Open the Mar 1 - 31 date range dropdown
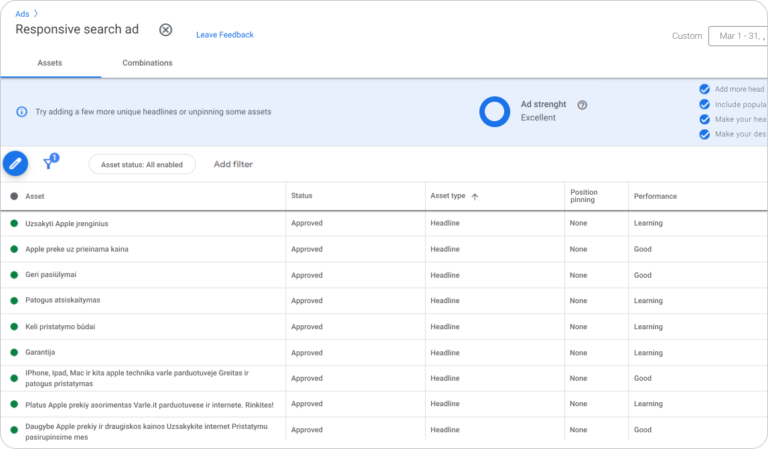The height and width of the screenshot is (449, 768). click(x=738, y=36)
